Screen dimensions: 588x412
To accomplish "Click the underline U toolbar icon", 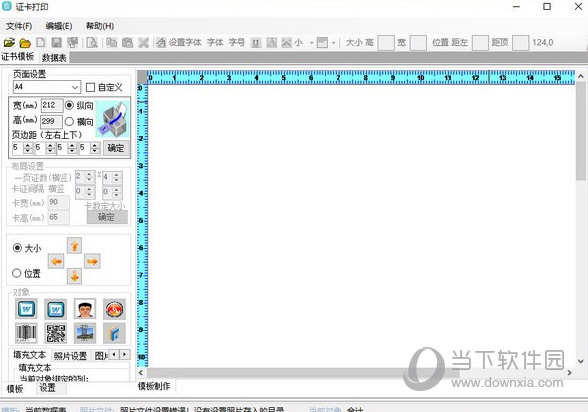I will 256,43.
